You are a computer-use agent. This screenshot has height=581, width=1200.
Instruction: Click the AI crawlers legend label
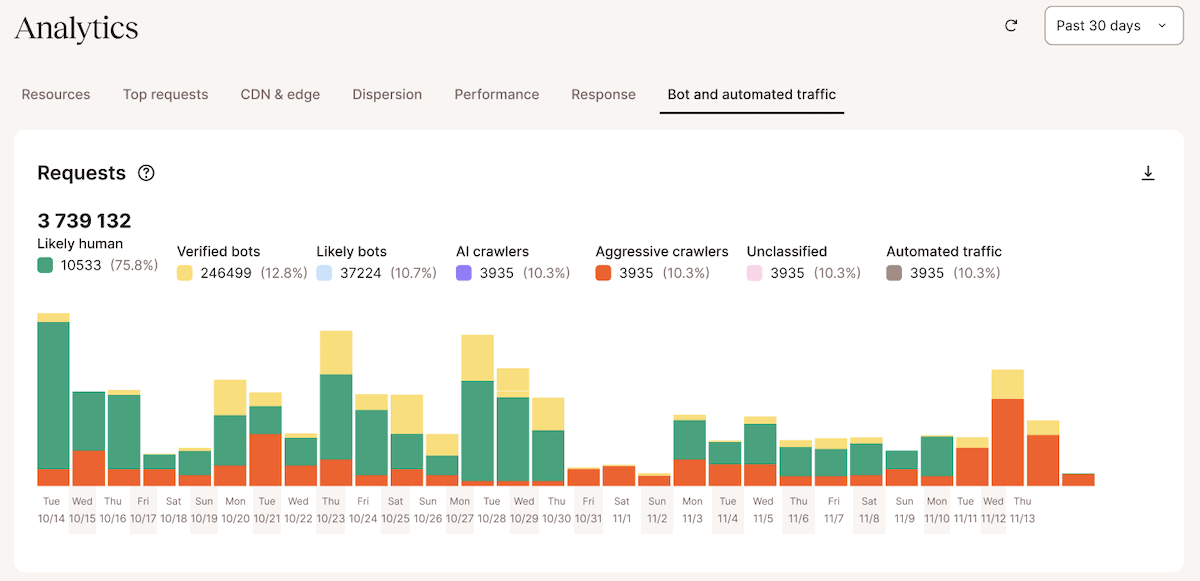point(492,252)
